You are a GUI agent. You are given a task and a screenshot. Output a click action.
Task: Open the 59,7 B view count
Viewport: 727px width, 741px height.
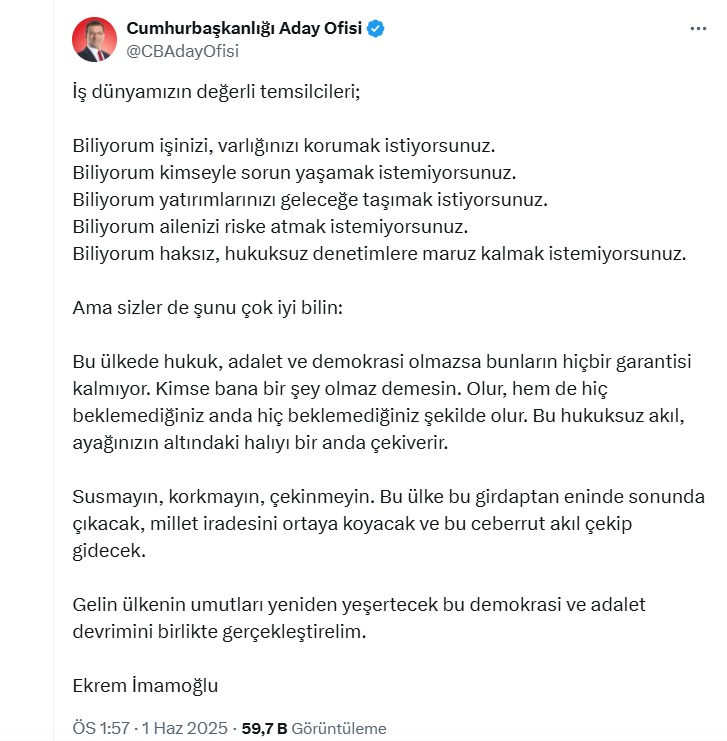264,728
